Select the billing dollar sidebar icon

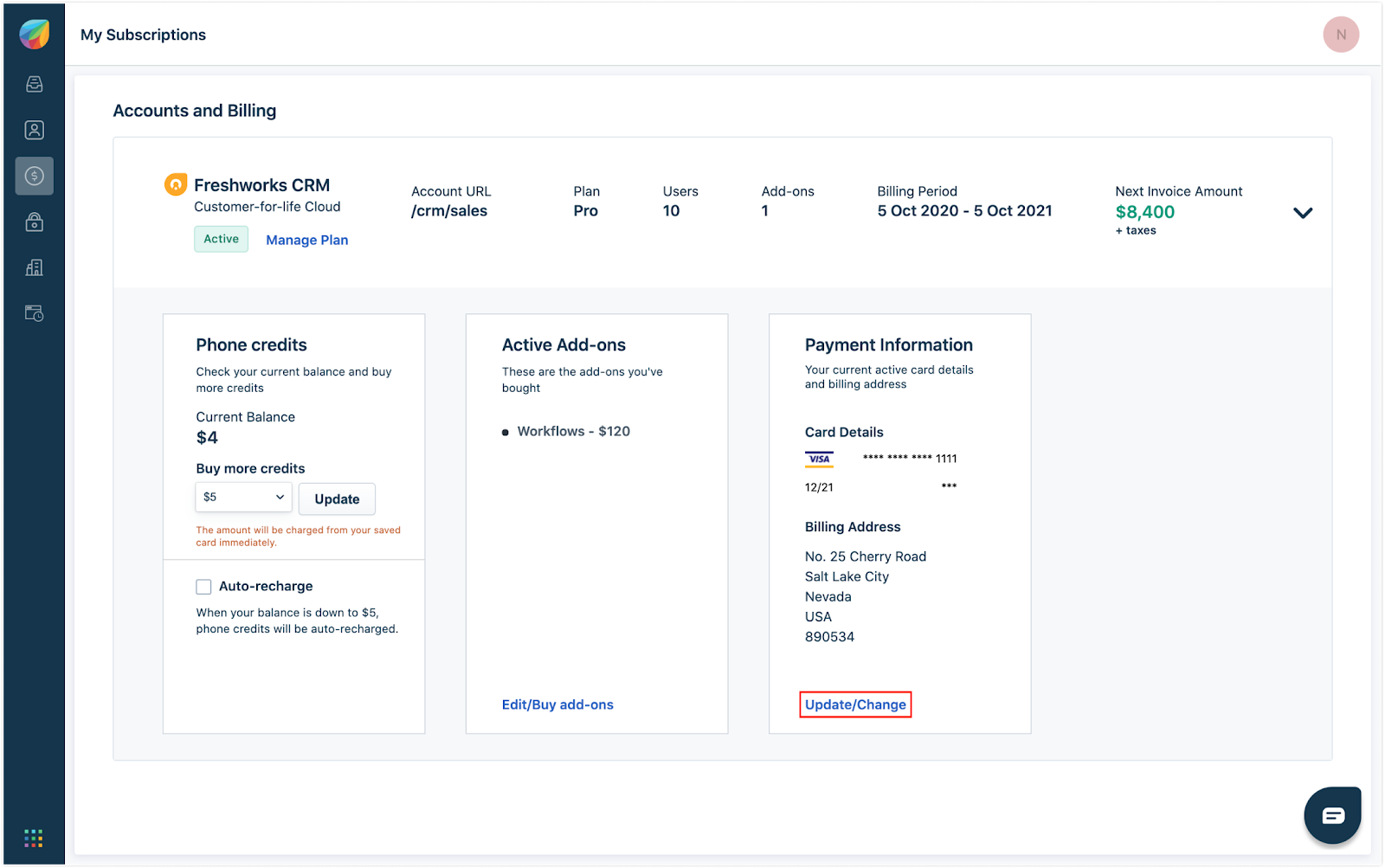[35, 176]
